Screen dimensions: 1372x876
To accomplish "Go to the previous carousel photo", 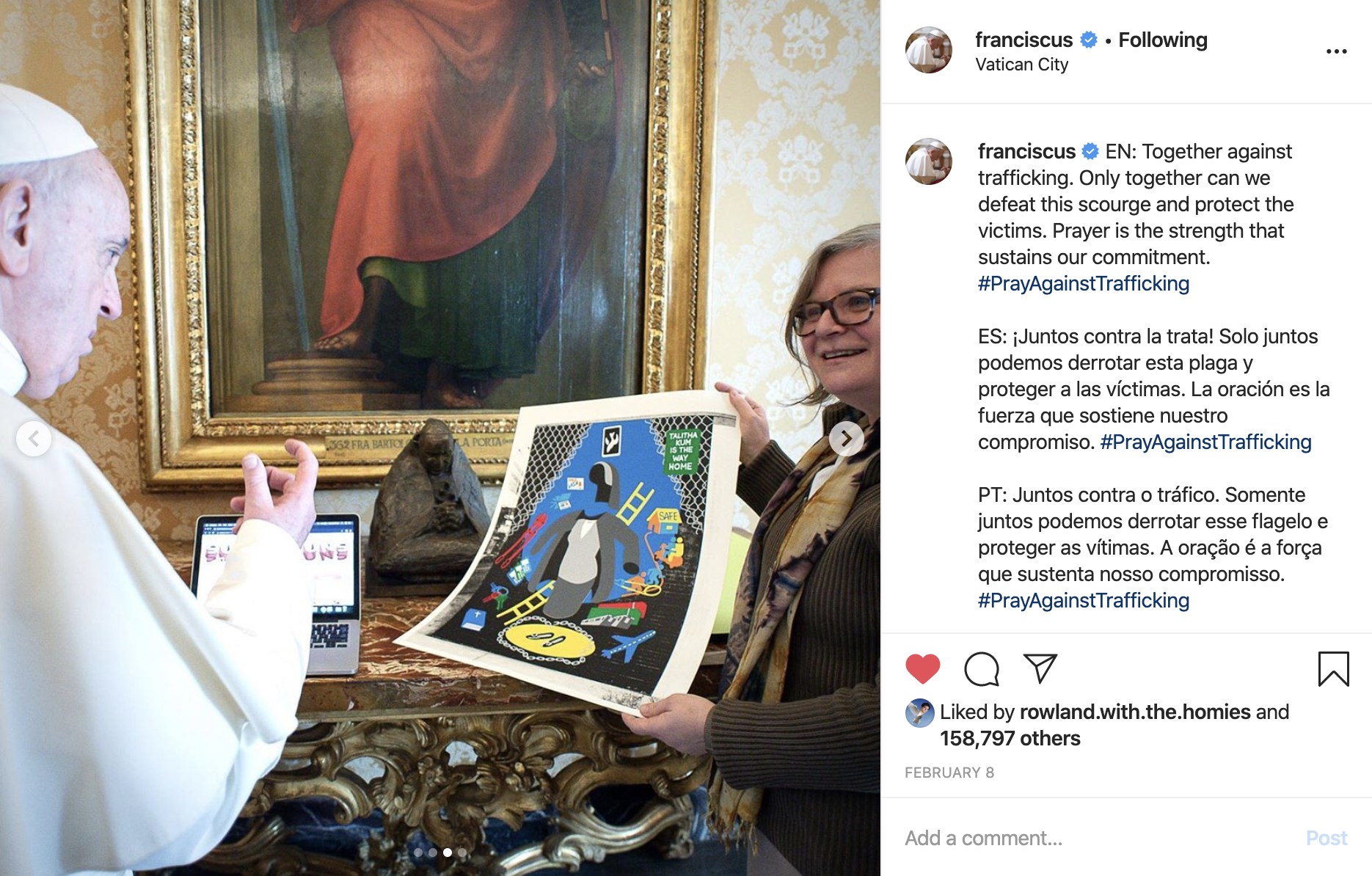I will pos(34,439).
